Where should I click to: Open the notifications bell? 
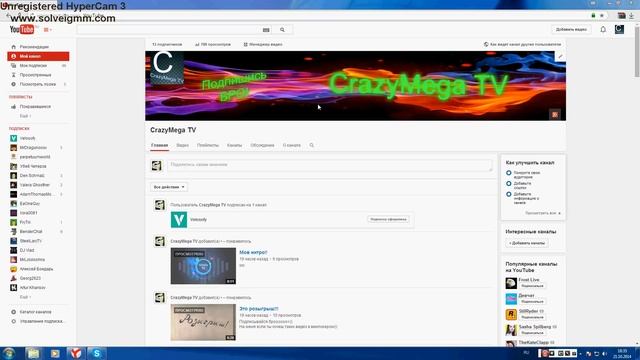[x=603, y=29]
